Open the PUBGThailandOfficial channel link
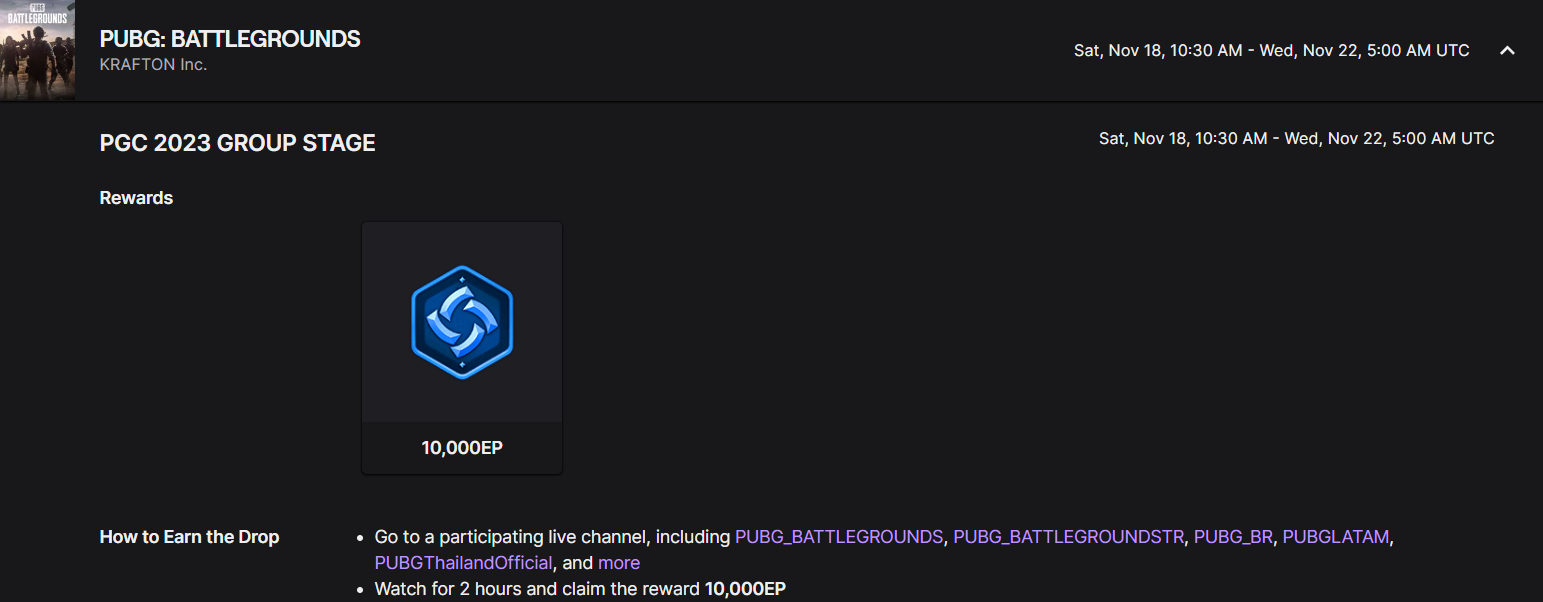1543x602 pixels. (464, 563)
